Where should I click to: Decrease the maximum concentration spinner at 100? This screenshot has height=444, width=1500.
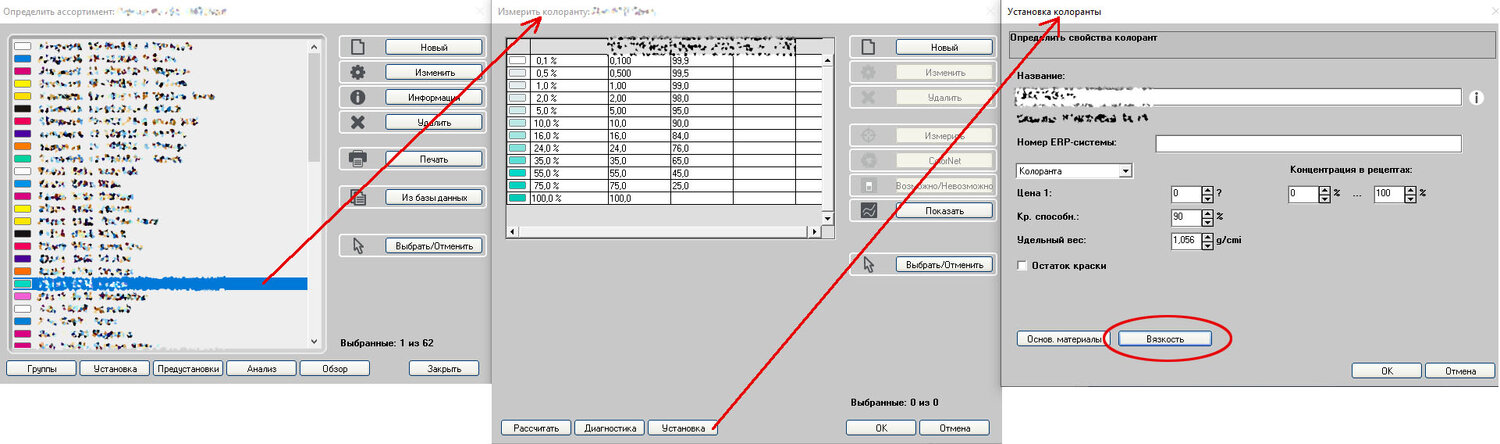[x=1411, y=198]
